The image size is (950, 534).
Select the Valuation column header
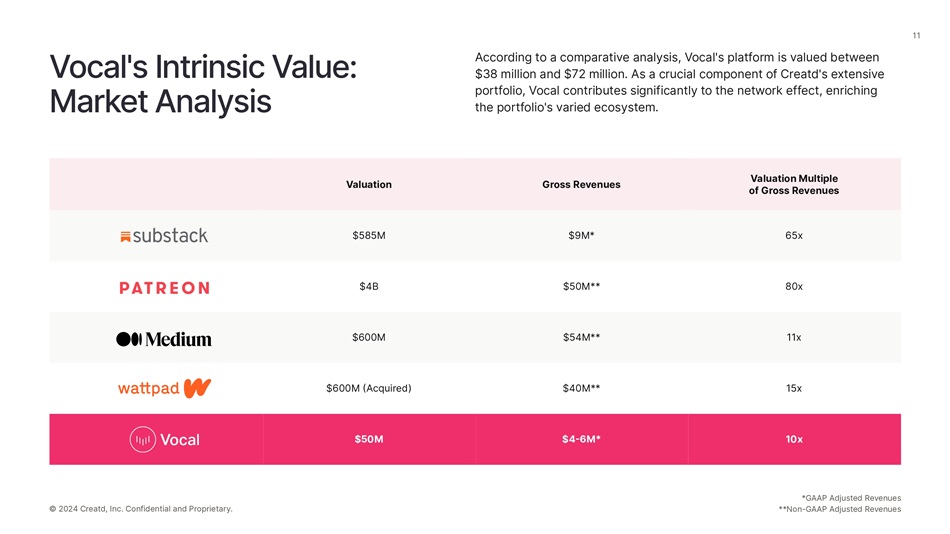coord(368,185)
